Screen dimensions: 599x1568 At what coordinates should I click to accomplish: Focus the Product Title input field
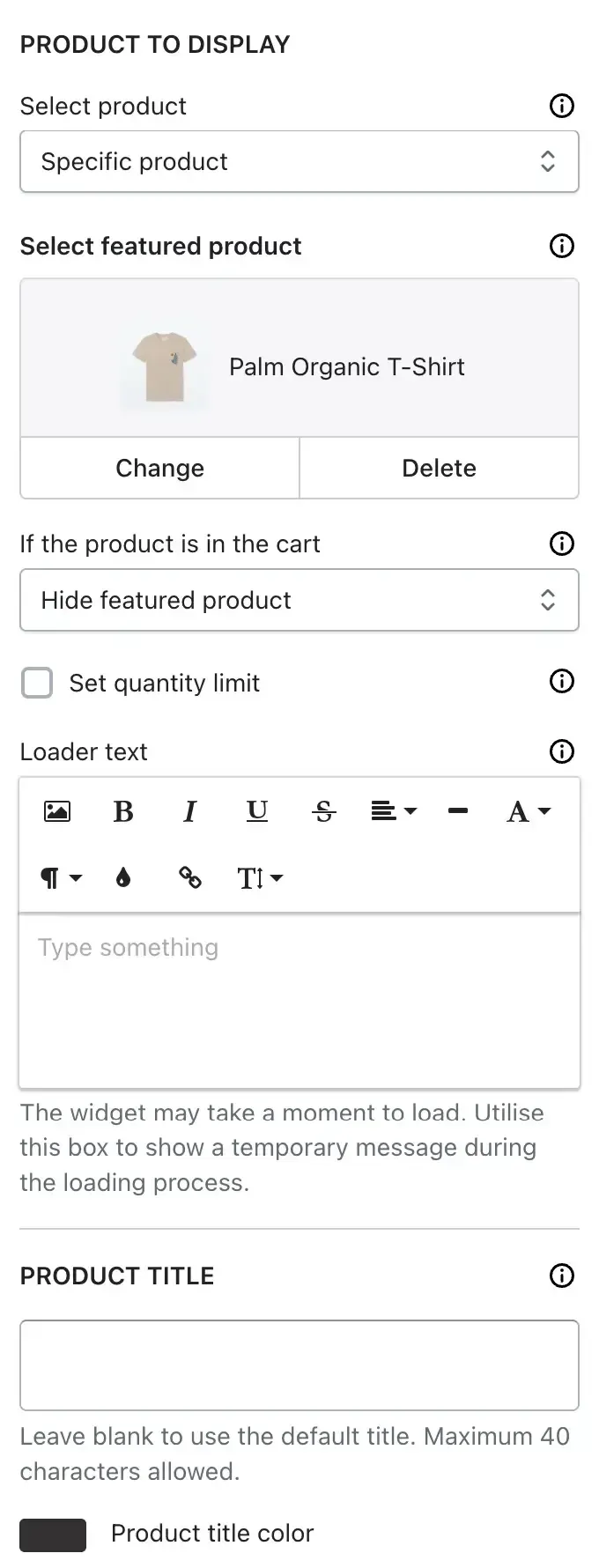coord(299,1365)
